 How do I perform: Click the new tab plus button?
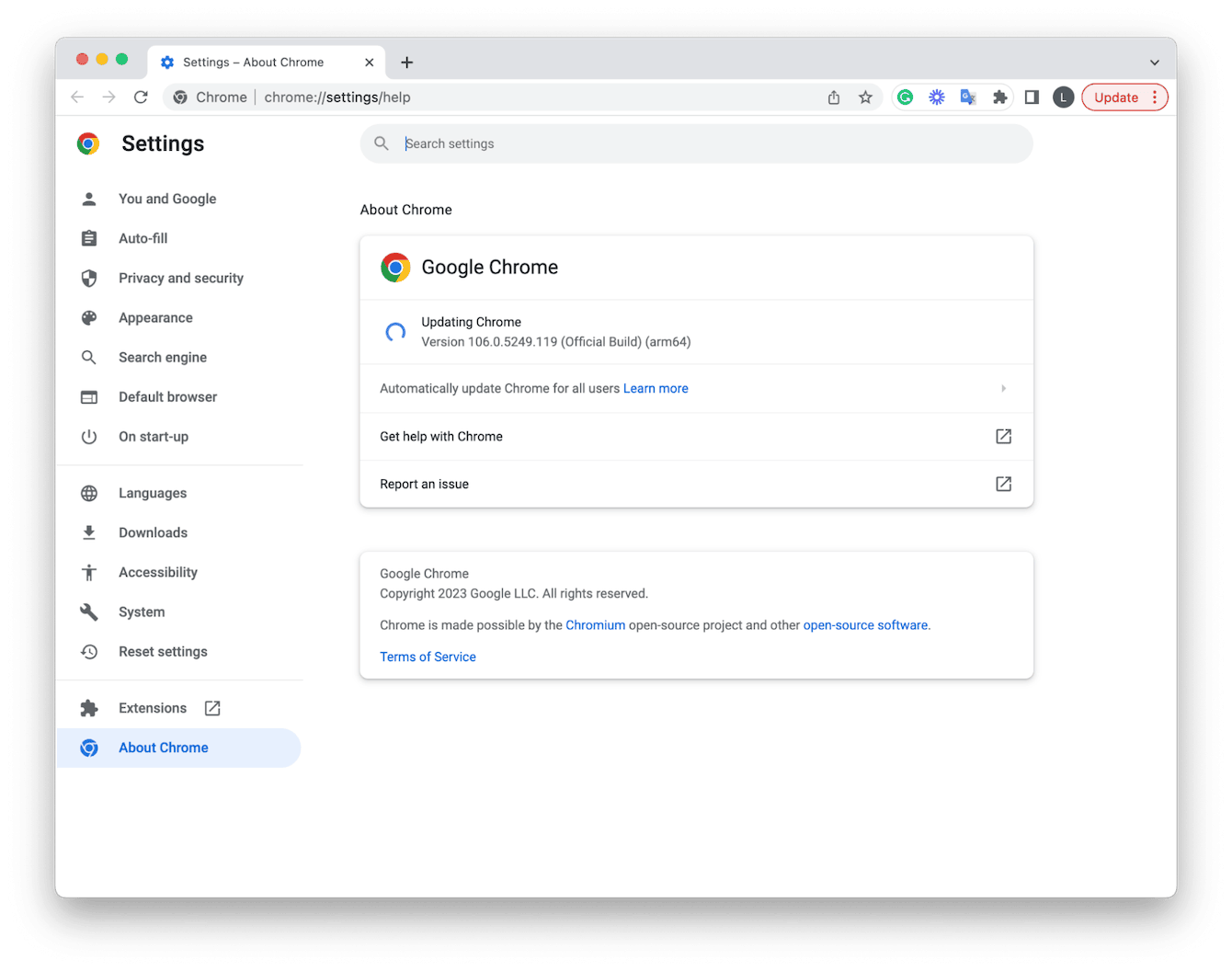(407, 63)
